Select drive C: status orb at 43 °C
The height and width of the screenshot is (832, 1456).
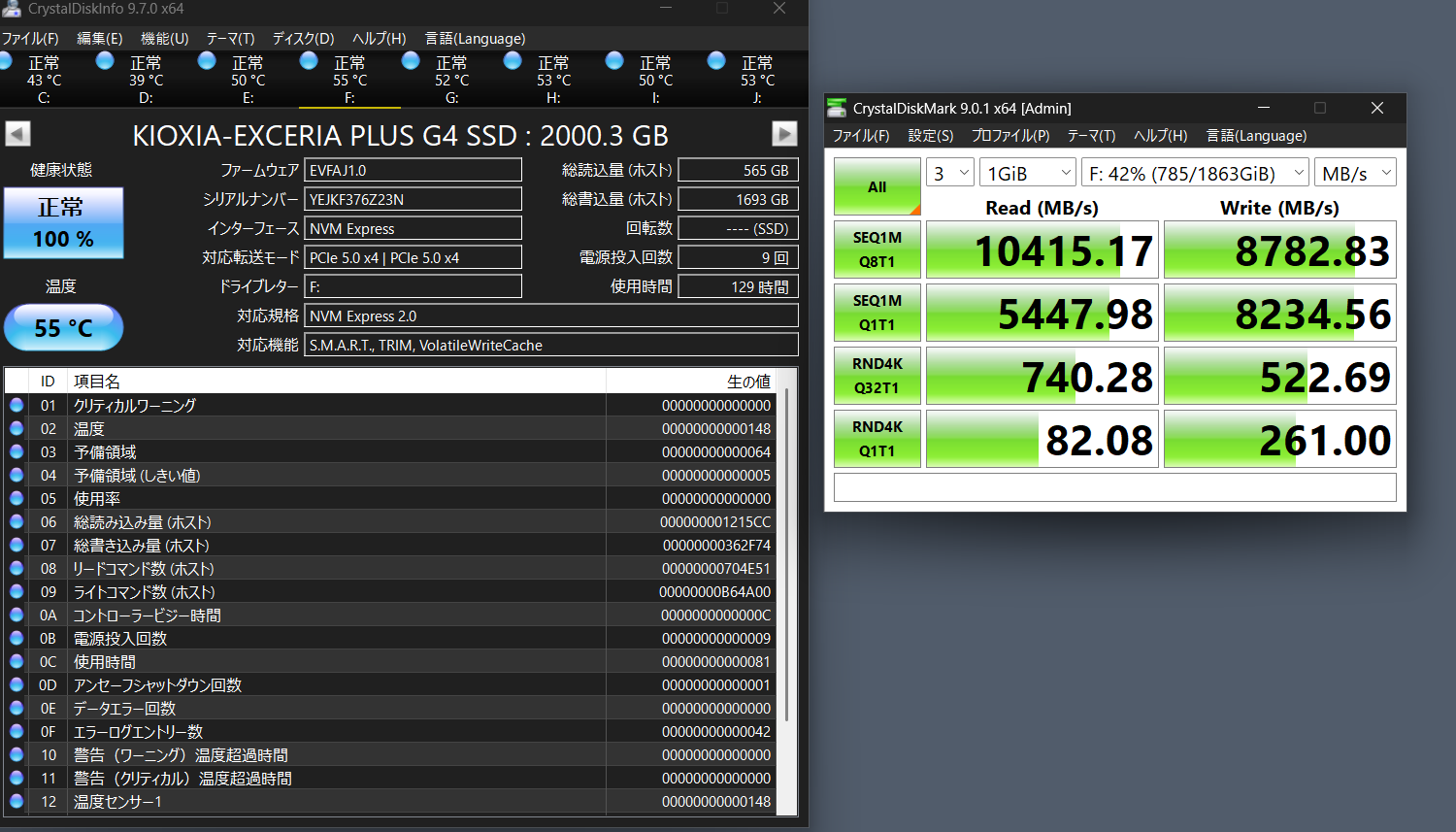click(x=5, y=61)
